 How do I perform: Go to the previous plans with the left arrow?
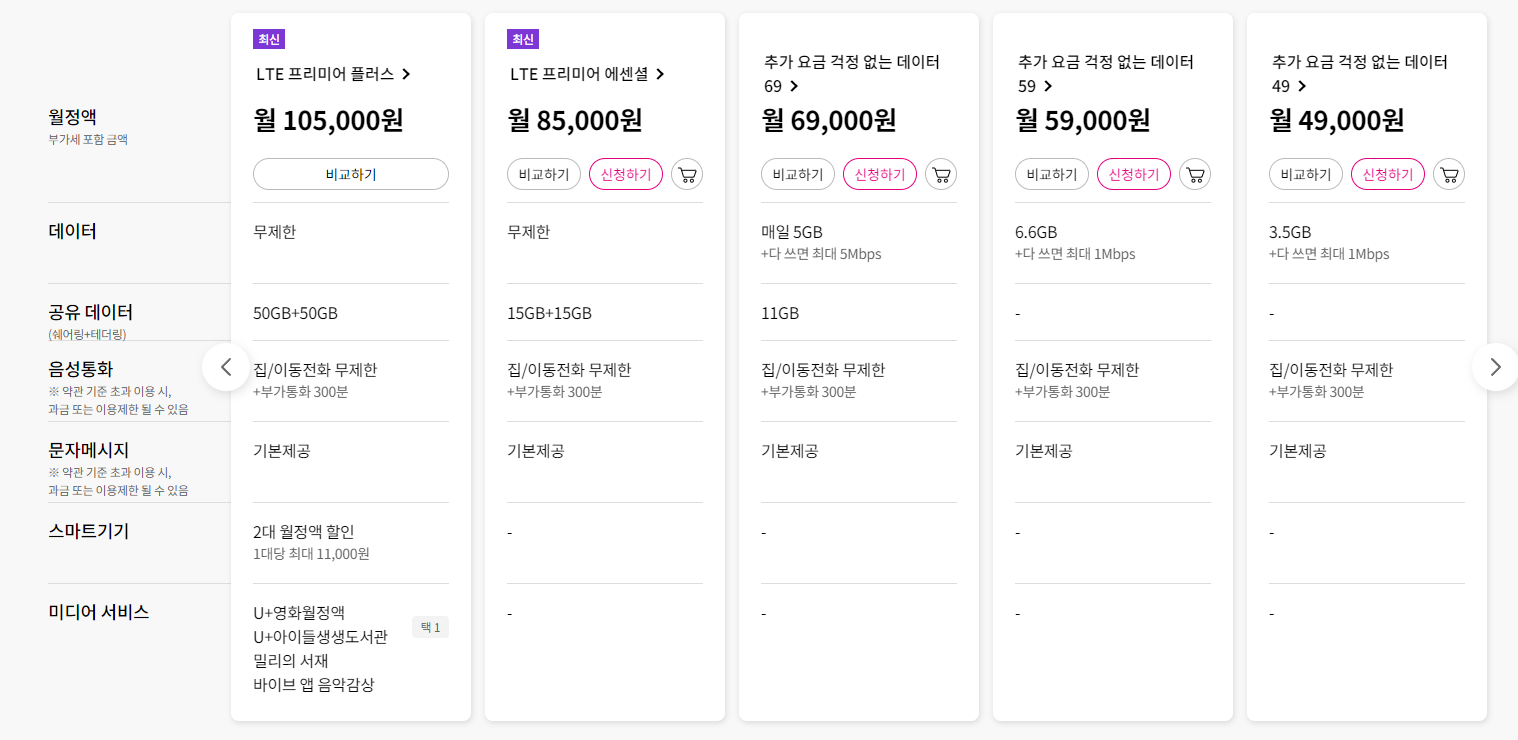(x=226, y=367)
